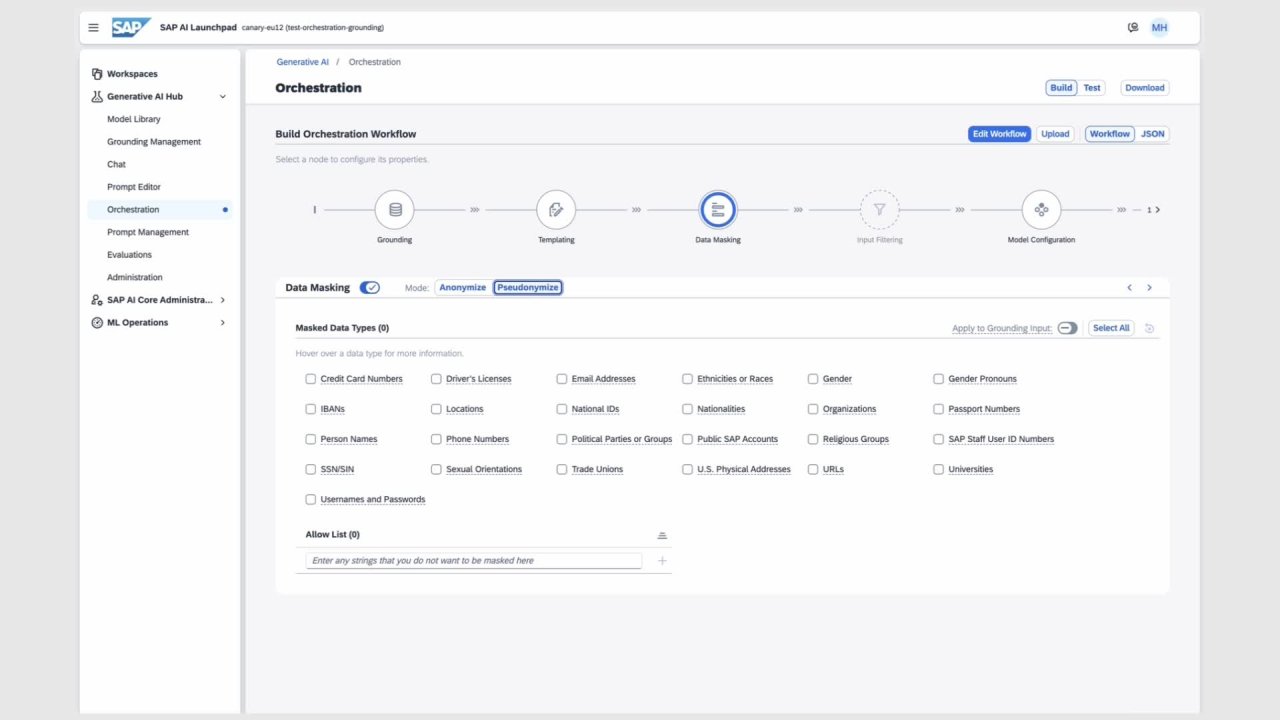Open the support headset icon
This screenshot has width=1280, height=720.
coord(1133,28)
